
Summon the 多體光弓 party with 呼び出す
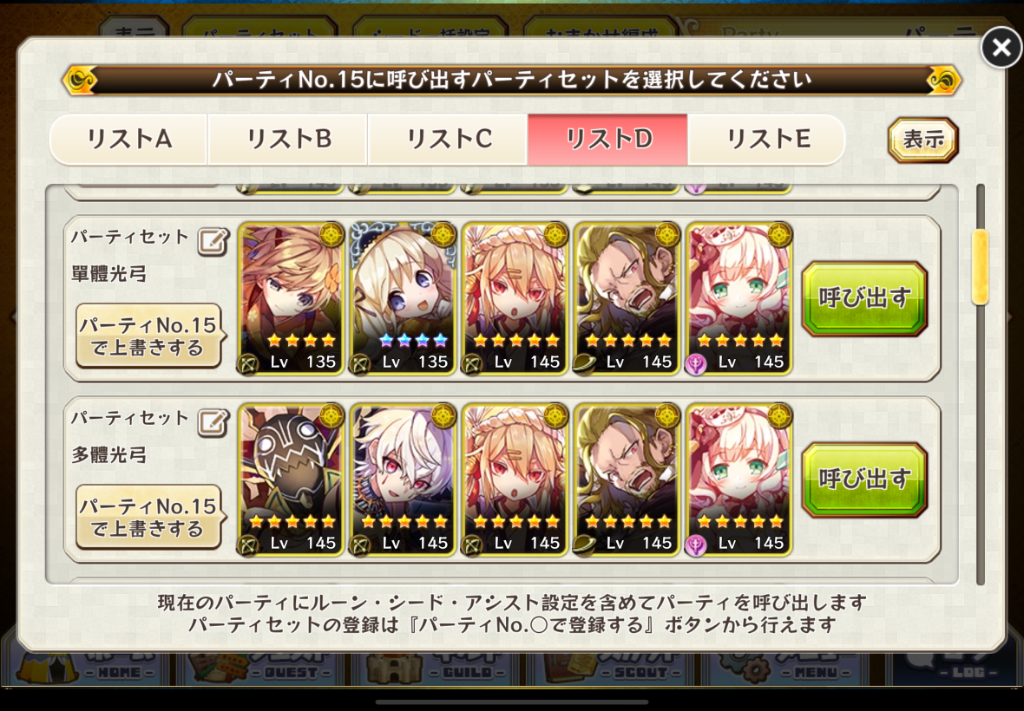(x=864, y=480)
